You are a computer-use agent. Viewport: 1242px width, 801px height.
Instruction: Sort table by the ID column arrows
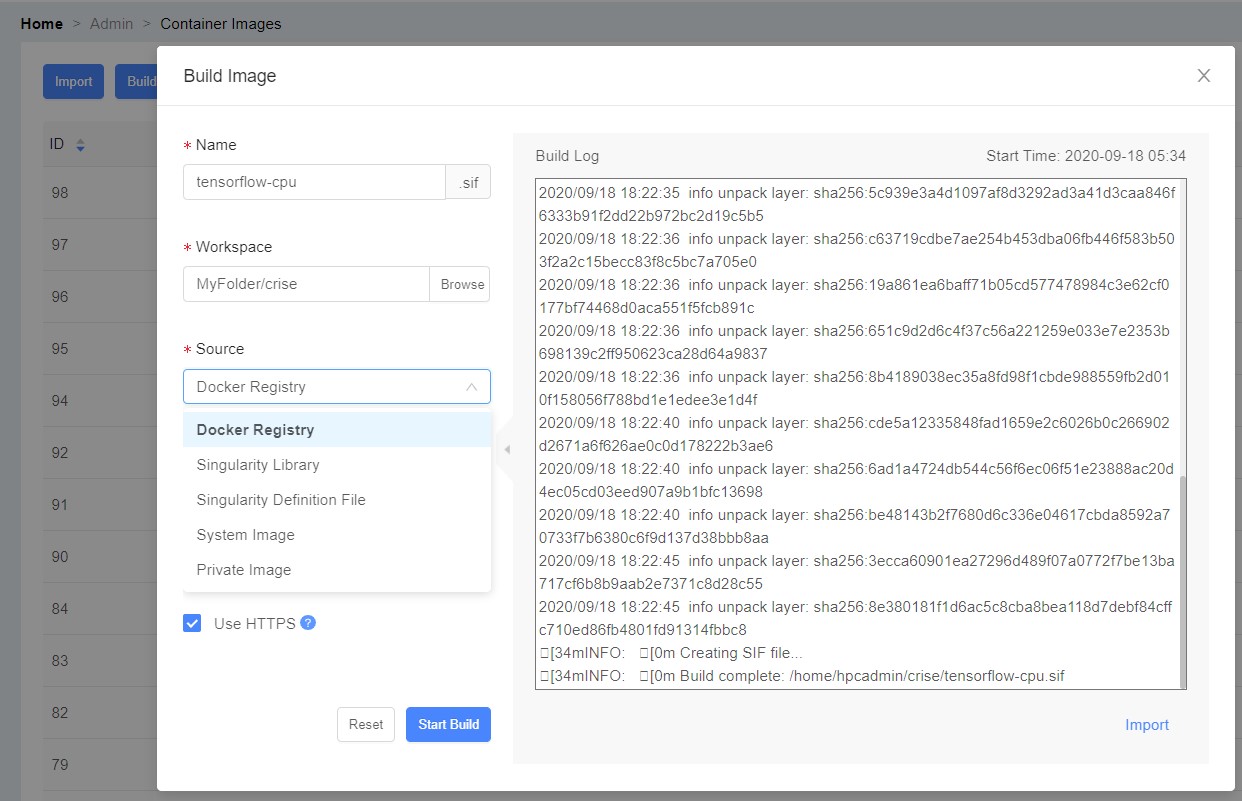(80, 145)
